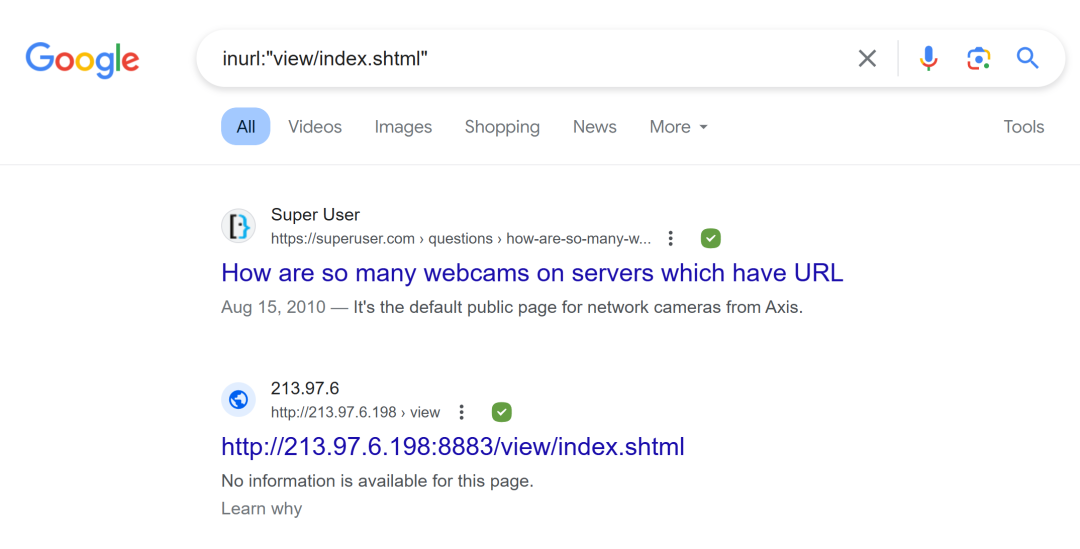Open the 213.97.6.198:8883 view/index.shtml link

(453, 446)
